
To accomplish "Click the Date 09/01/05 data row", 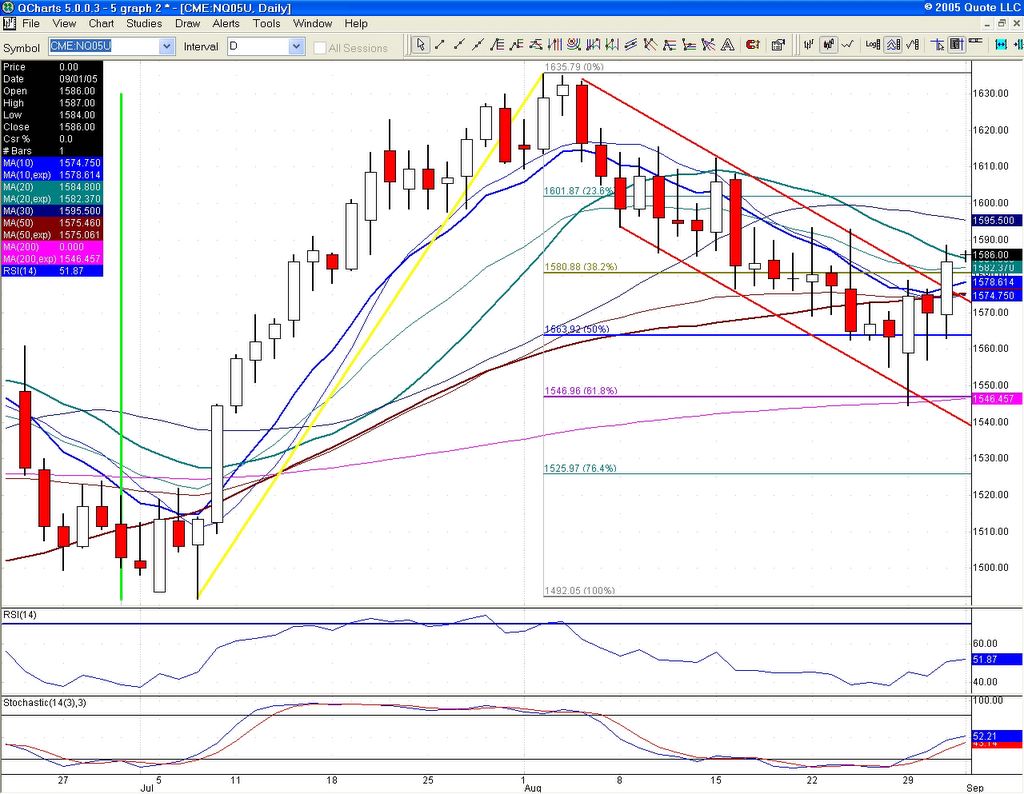I will click(52, 79).
